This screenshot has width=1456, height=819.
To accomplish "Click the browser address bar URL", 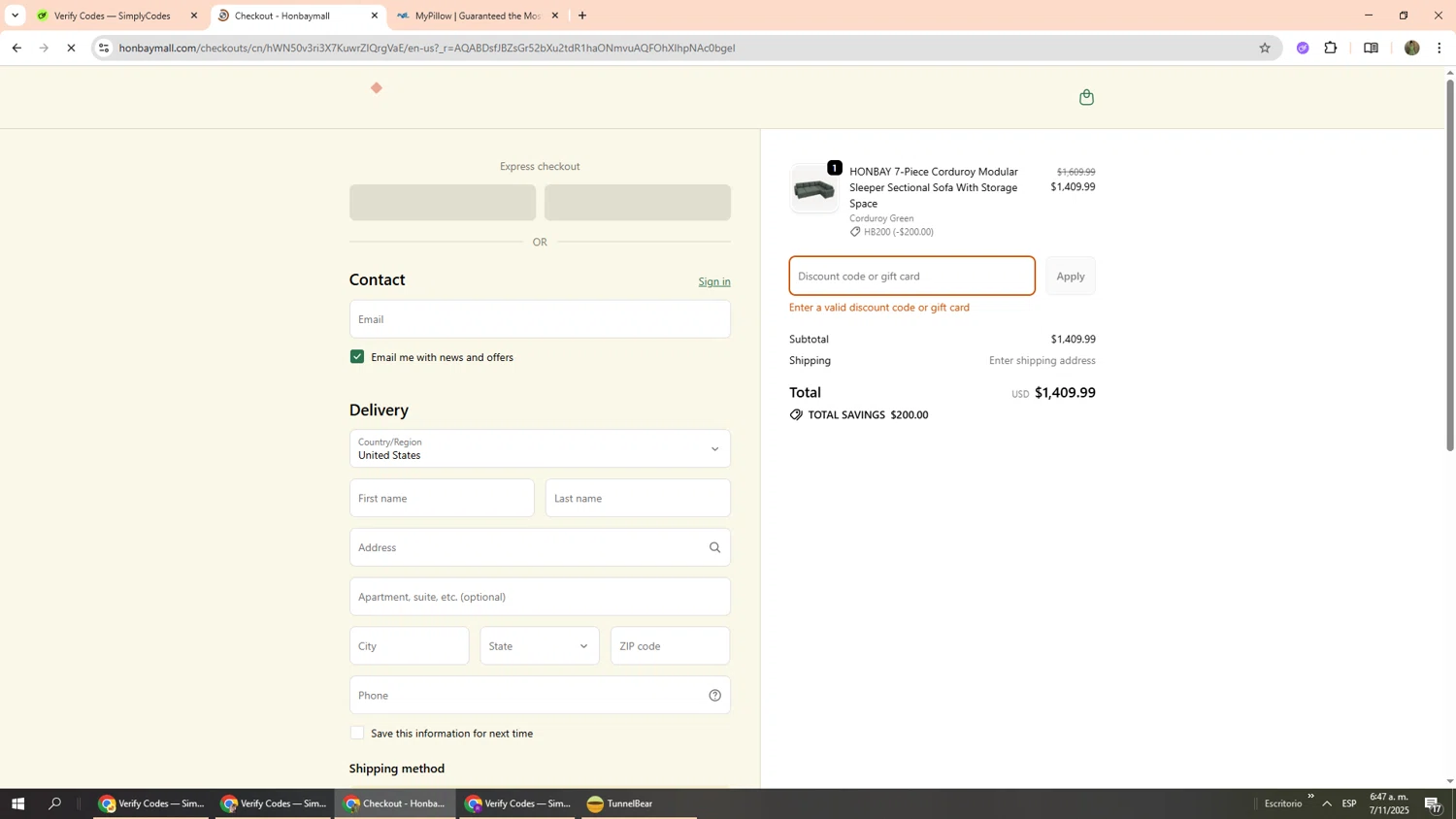I will pos(427,48).
